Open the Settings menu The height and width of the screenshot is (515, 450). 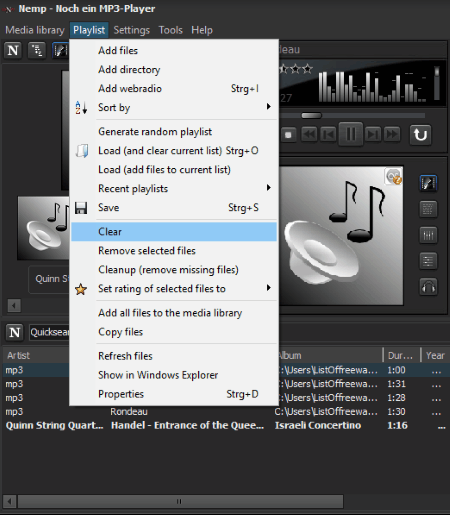pos(132,30)
